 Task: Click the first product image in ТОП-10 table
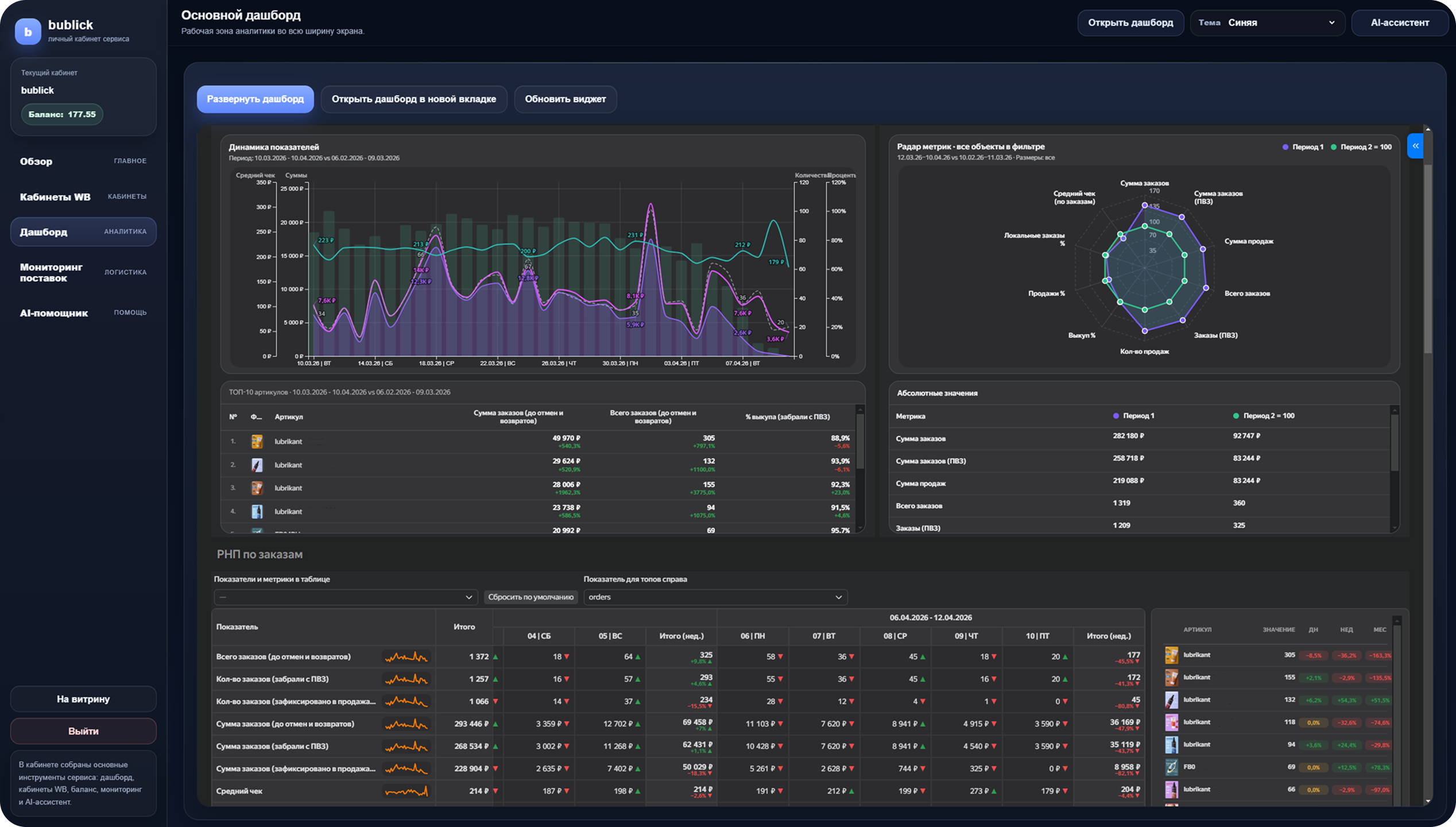[257, 441]
